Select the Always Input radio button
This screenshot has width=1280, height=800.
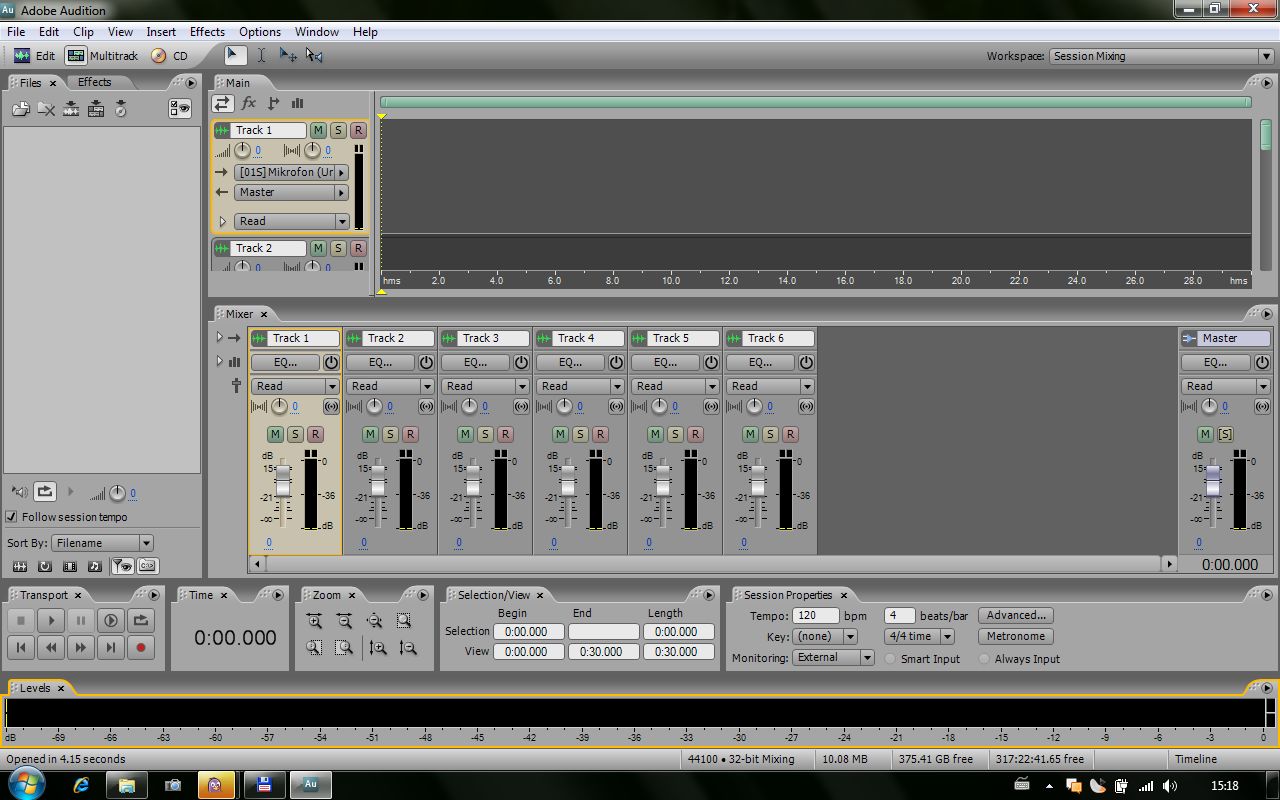984,659
